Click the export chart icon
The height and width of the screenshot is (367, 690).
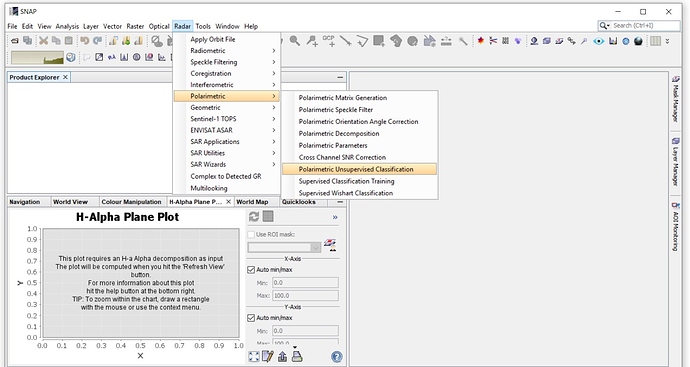point(282,356)
